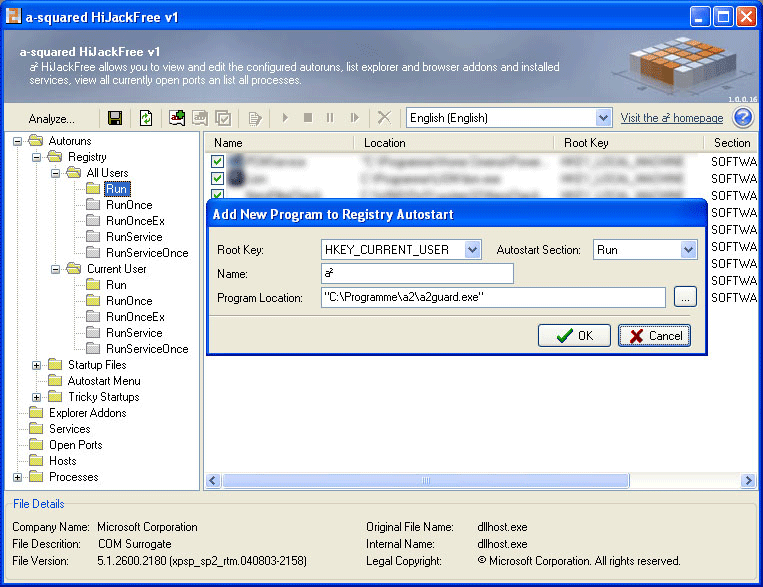Uncheck the second autorun entry checkbox
The image size is (763, 587).
[218, 178]
